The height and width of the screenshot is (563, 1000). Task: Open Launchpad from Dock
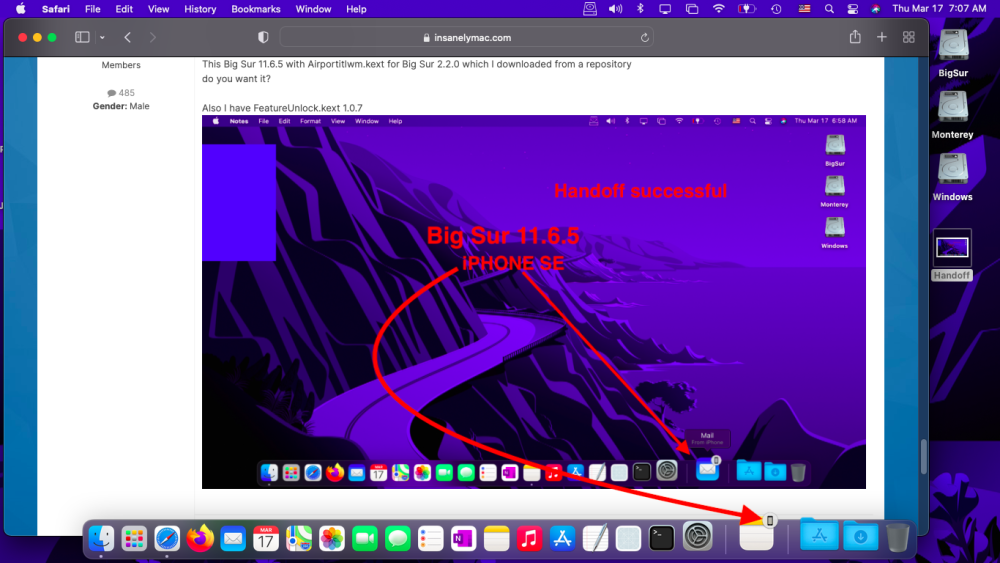tap(134, 538)
